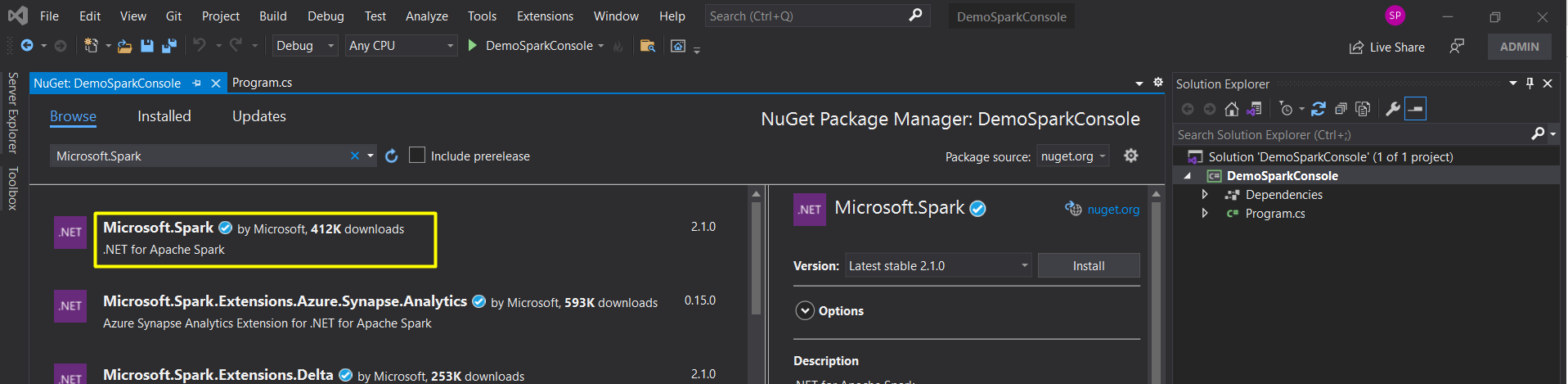Click Sync with Active Document icon

coord(1319,109)
